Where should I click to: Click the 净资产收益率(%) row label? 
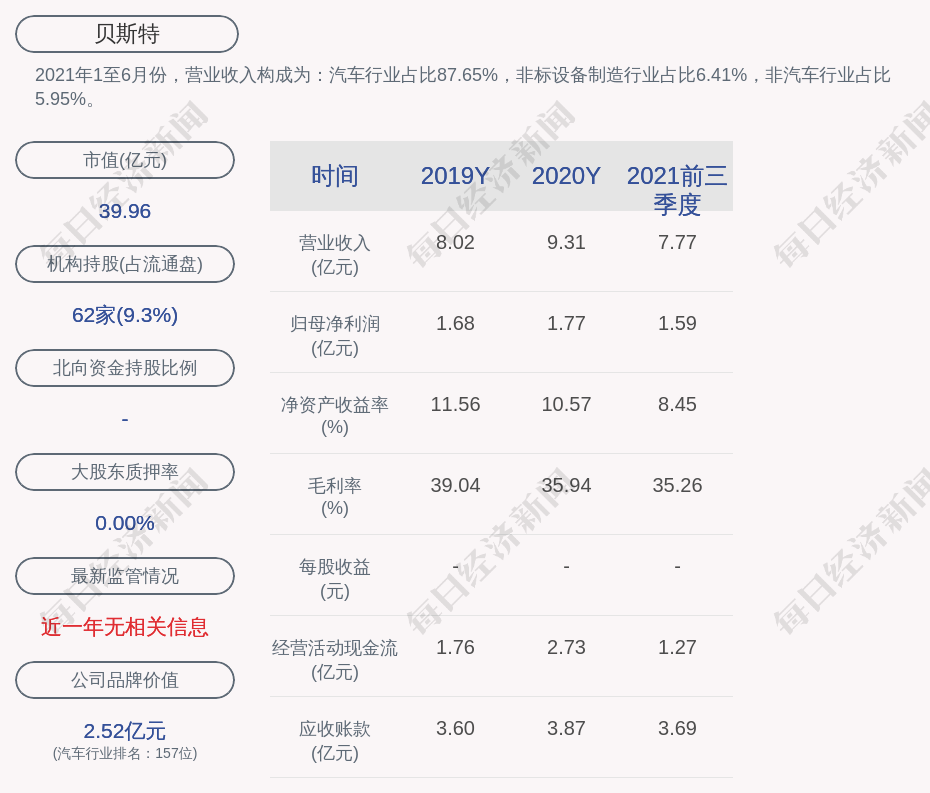point(335,416)
